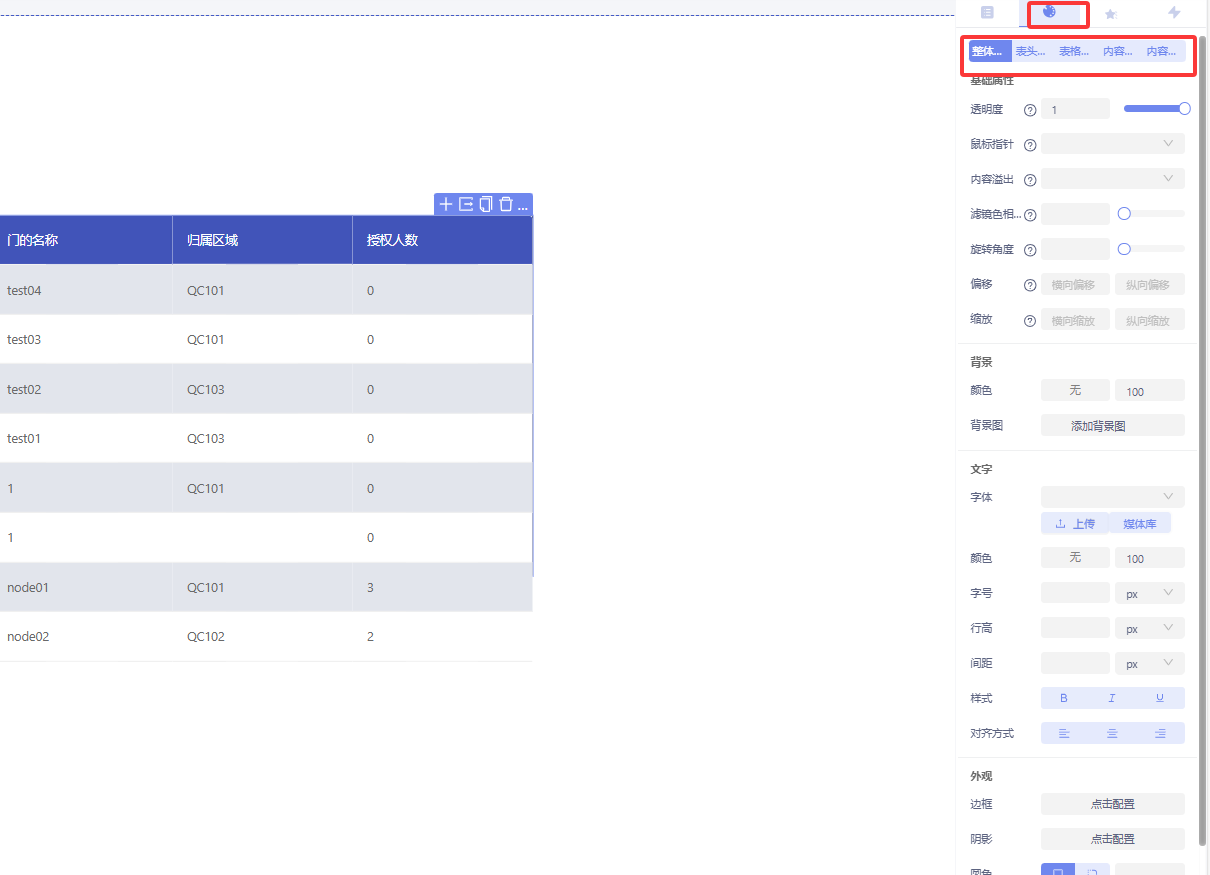Toggle underline text style
This screenshot has height=875, width=1210.
1160,698
